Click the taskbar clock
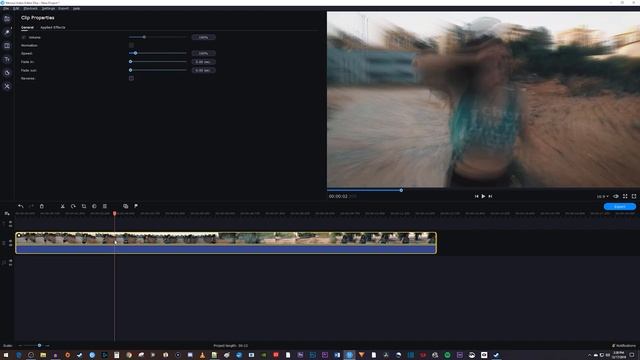Image resolution: width=640 pixels, height=360 pixels. 619,355
